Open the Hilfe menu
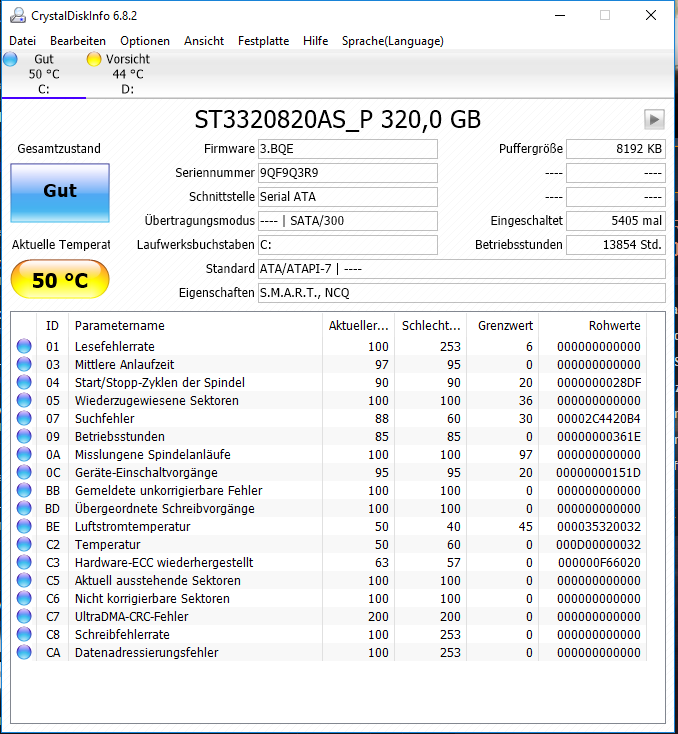 pos(315,41)
